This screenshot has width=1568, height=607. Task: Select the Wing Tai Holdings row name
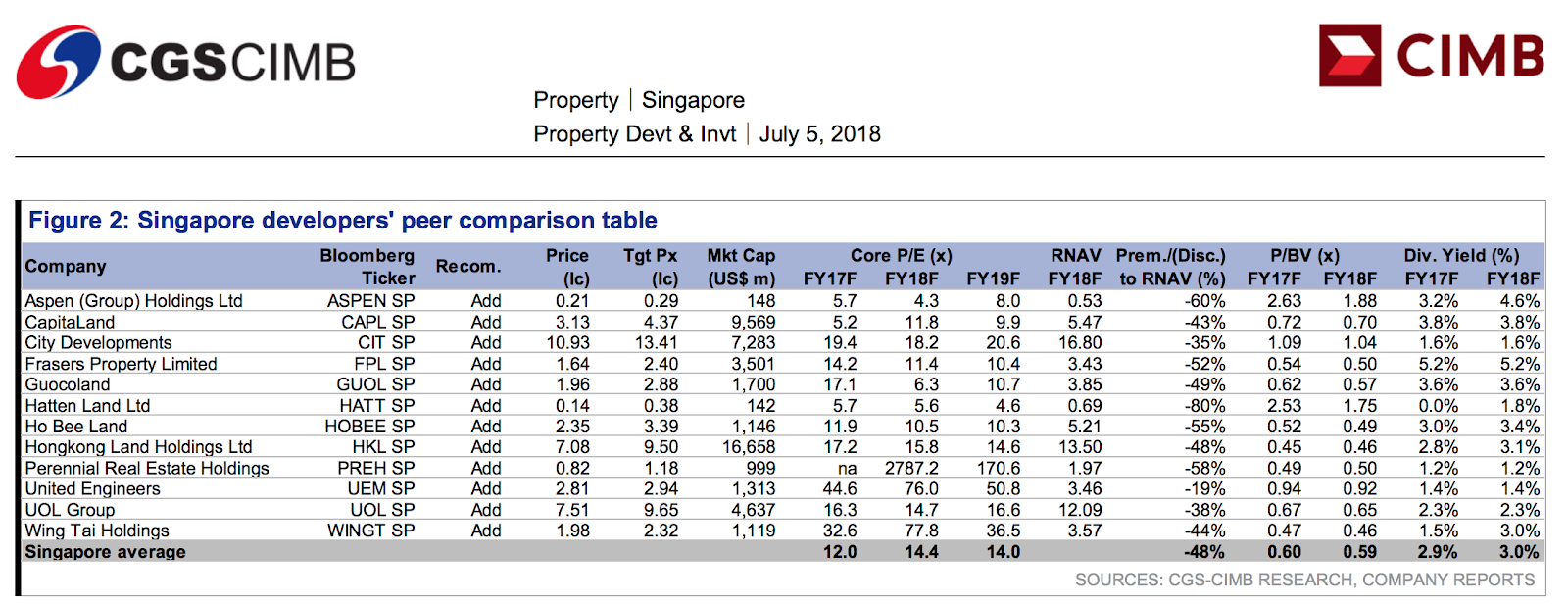97,531
